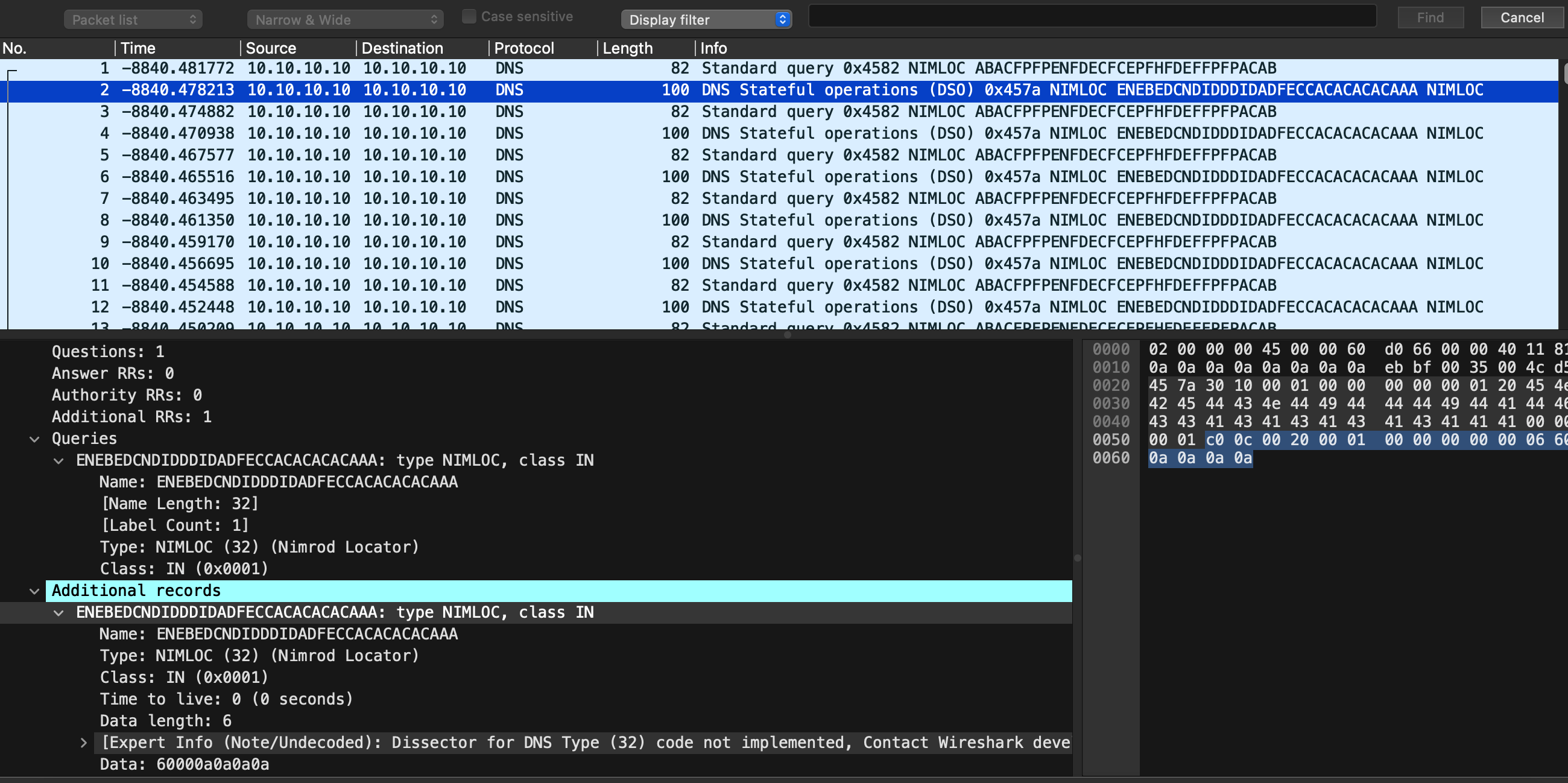This screenshot has height=783, width=1568.
Task: Select the Time to live: 0 field
Action: coord(226,700)
